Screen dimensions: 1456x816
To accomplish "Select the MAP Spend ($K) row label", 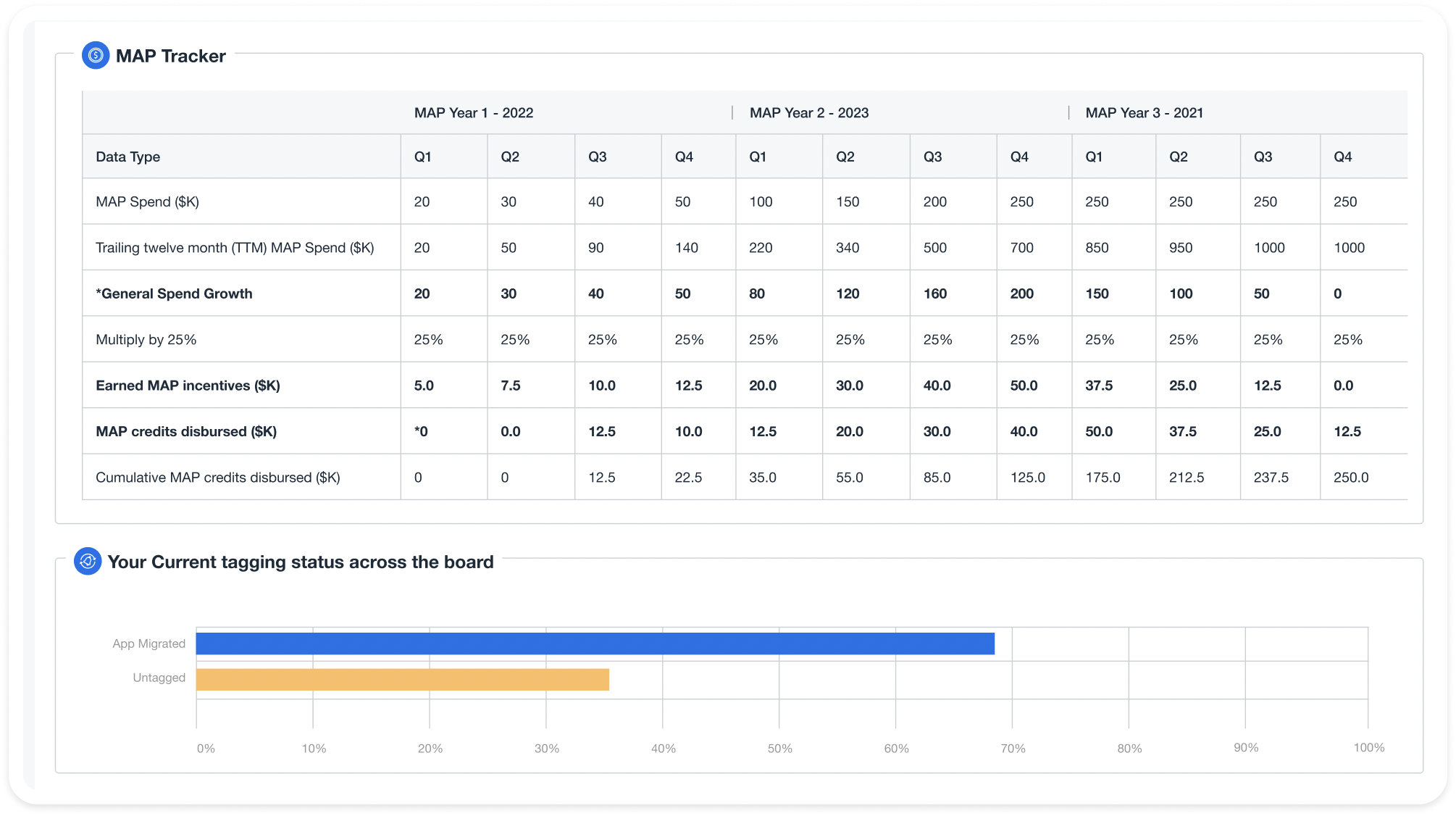I will pos(147,202).
